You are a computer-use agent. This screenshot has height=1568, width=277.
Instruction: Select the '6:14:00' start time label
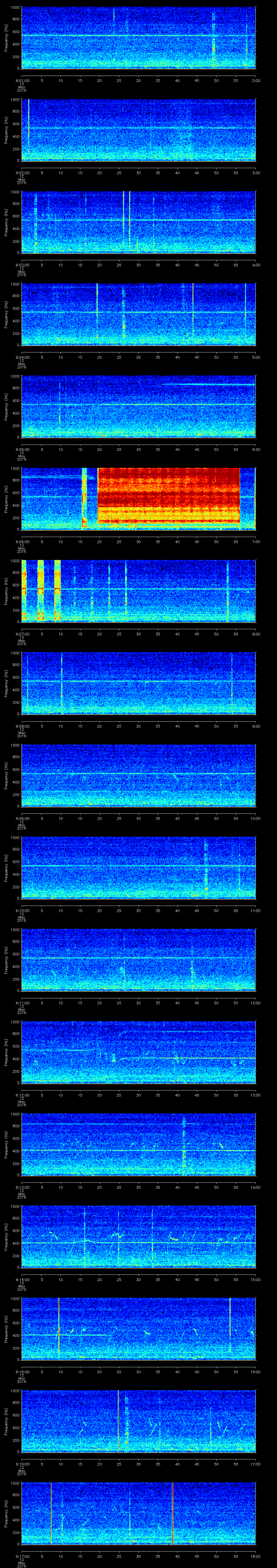click(22, 1279)
